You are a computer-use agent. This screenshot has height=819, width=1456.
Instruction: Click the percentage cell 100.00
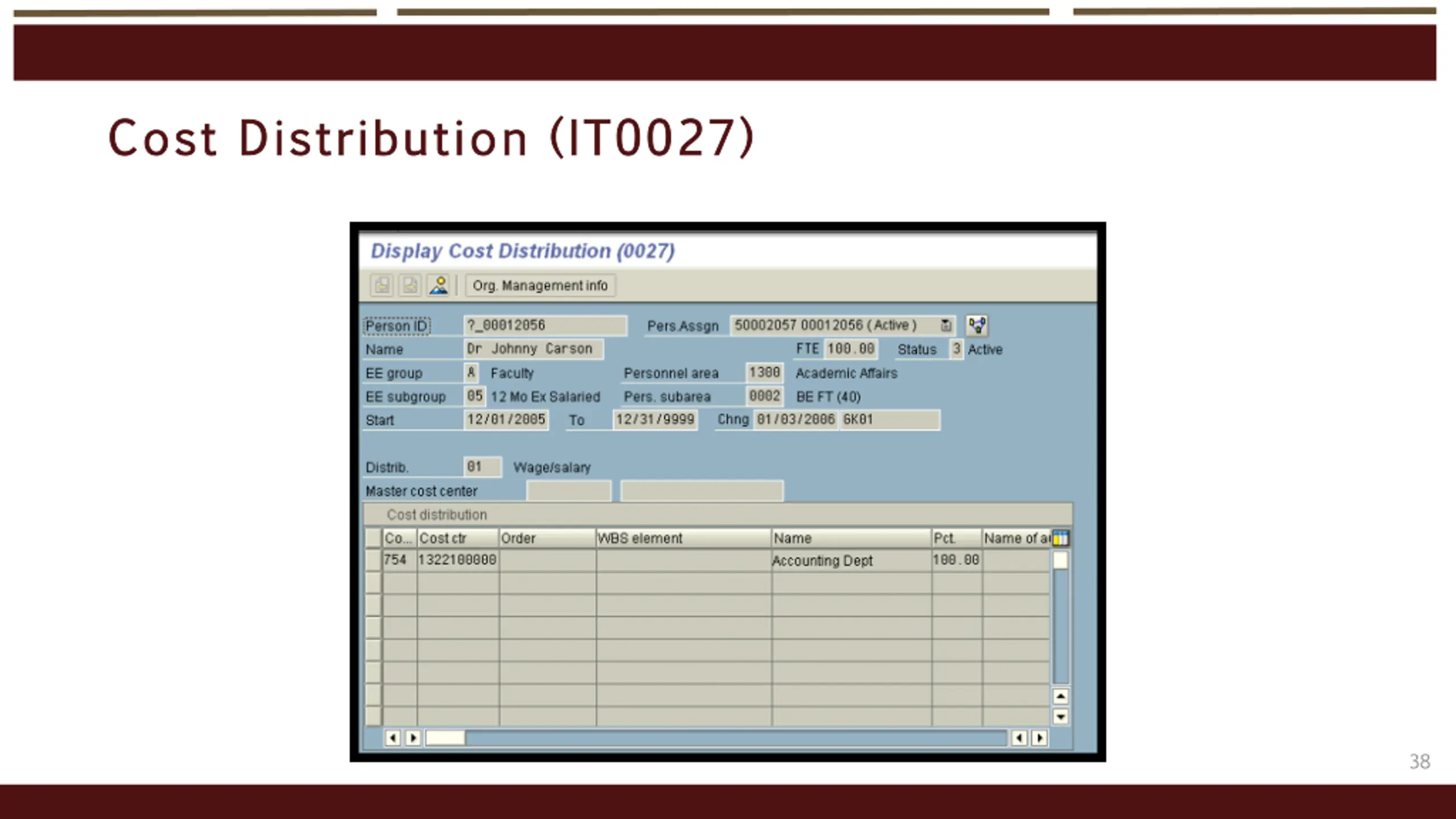pyautogui.click(x=957, y=560)
